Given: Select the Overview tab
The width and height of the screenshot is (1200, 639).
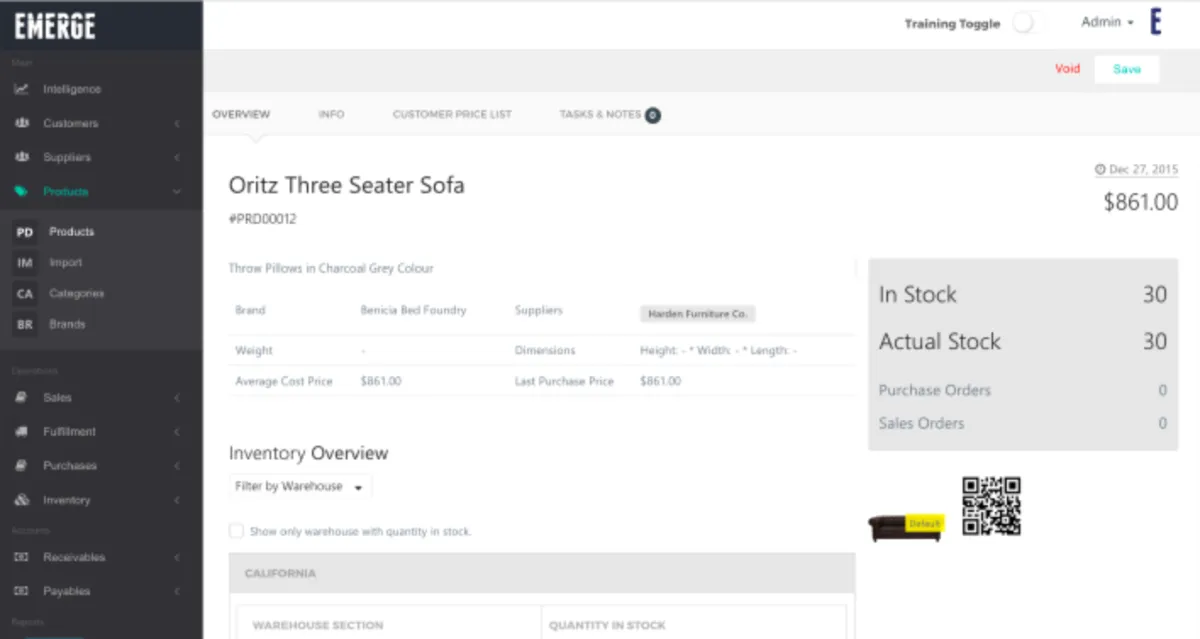Looking at the screenshot, I should (x=241, y=114).
